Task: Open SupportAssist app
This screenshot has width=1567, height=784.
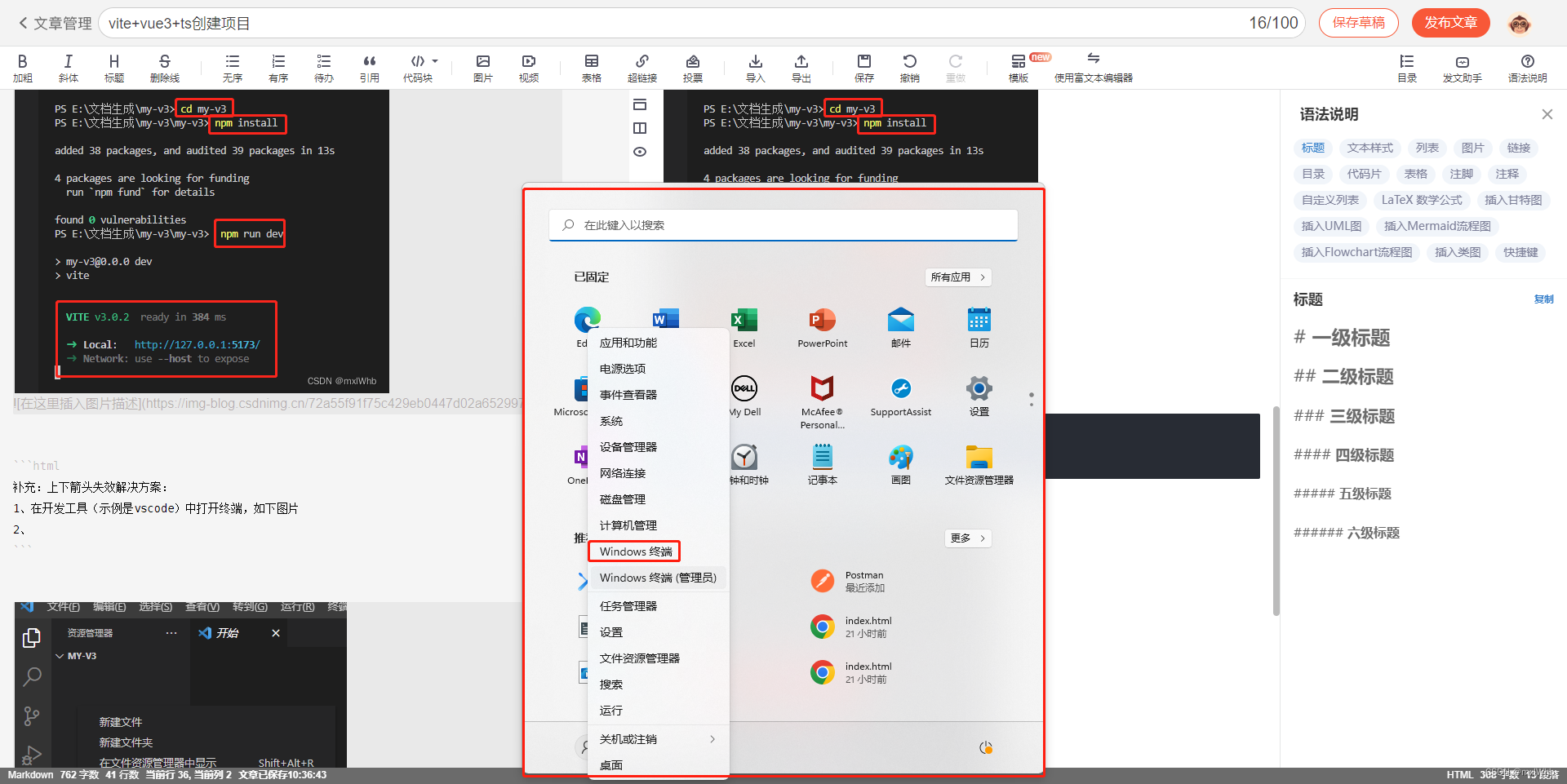Action: click(901, 396)
